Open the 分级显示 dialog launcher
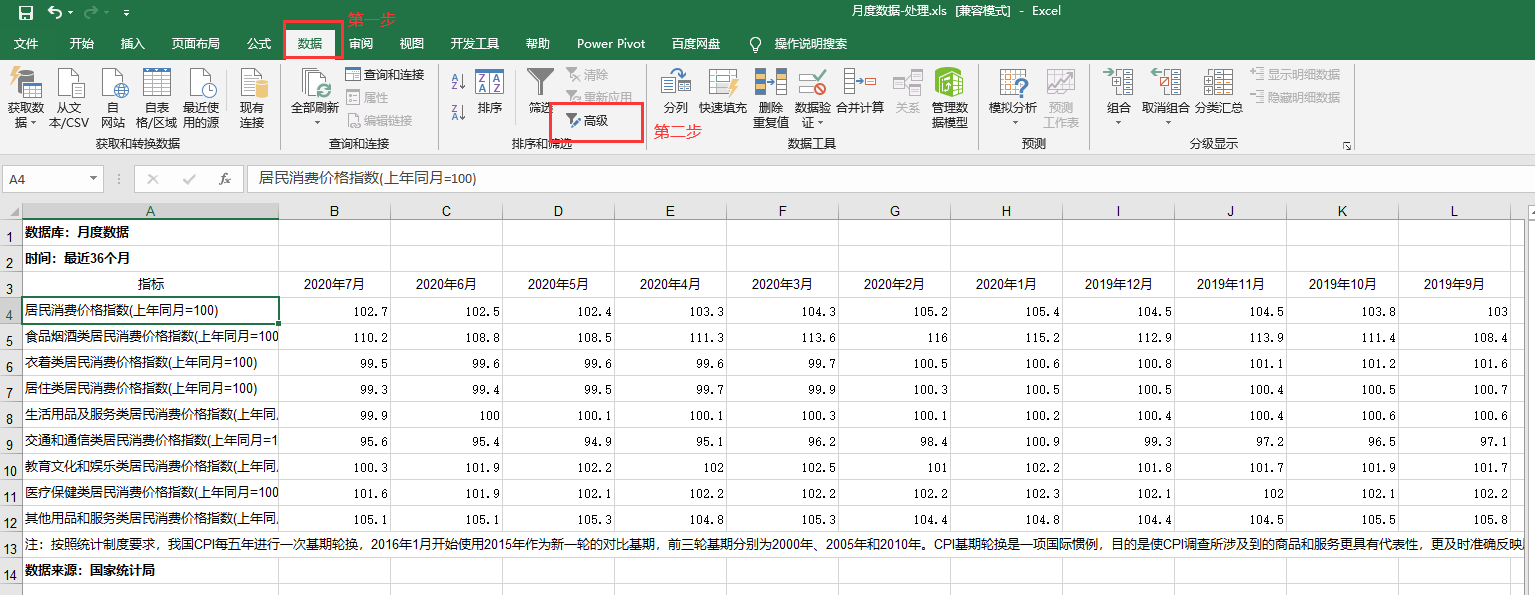 point(1348,146)
